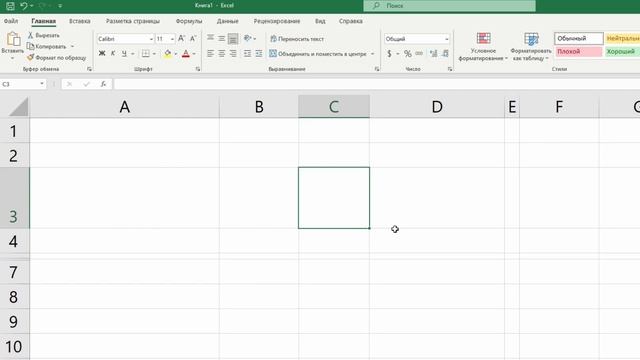Open the Буфер обмена dialog launcher
This screenshot has height=360, width=640.
(89, 69)
